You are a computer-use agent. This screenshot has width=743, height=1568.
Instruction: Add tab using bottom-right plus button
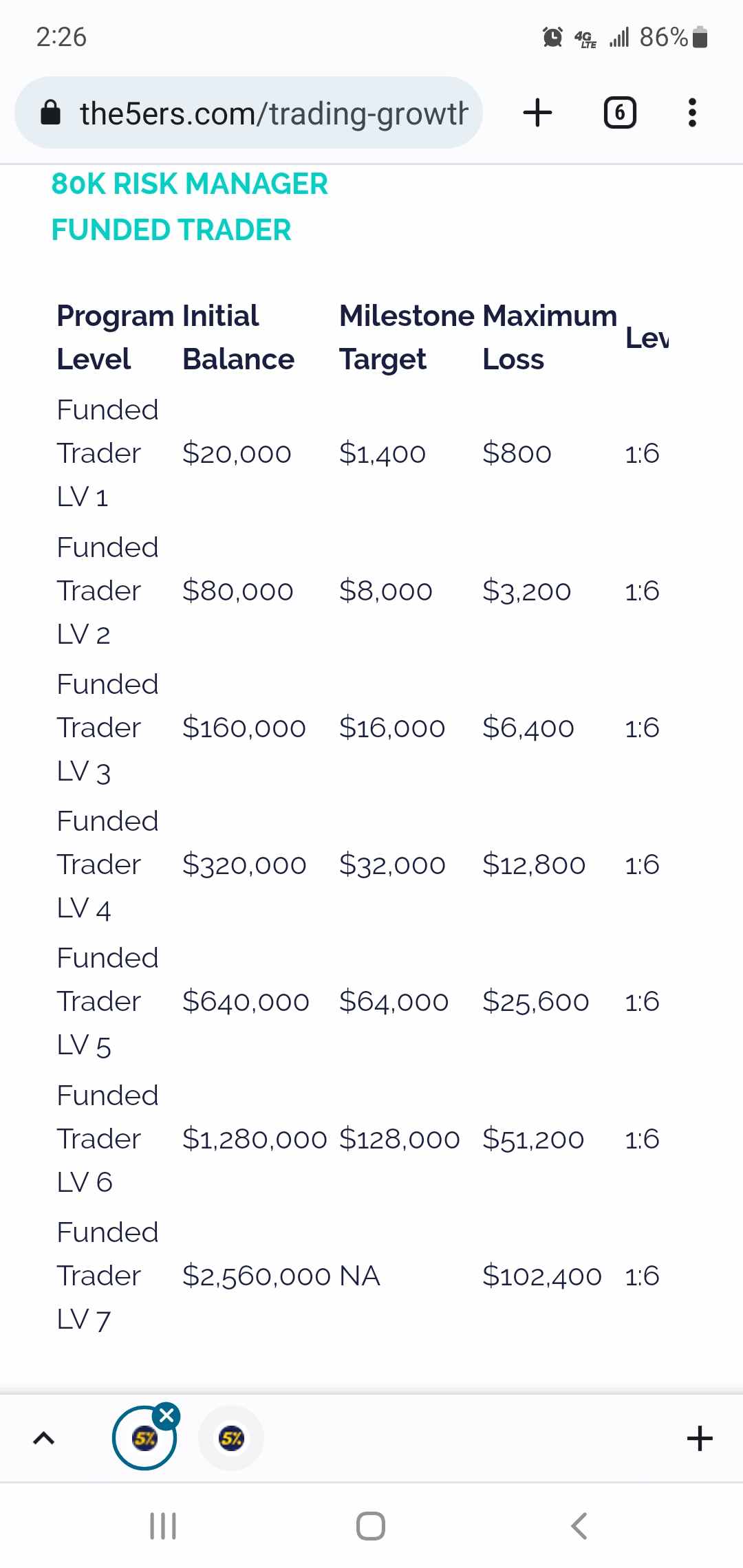pos(700,1438)
